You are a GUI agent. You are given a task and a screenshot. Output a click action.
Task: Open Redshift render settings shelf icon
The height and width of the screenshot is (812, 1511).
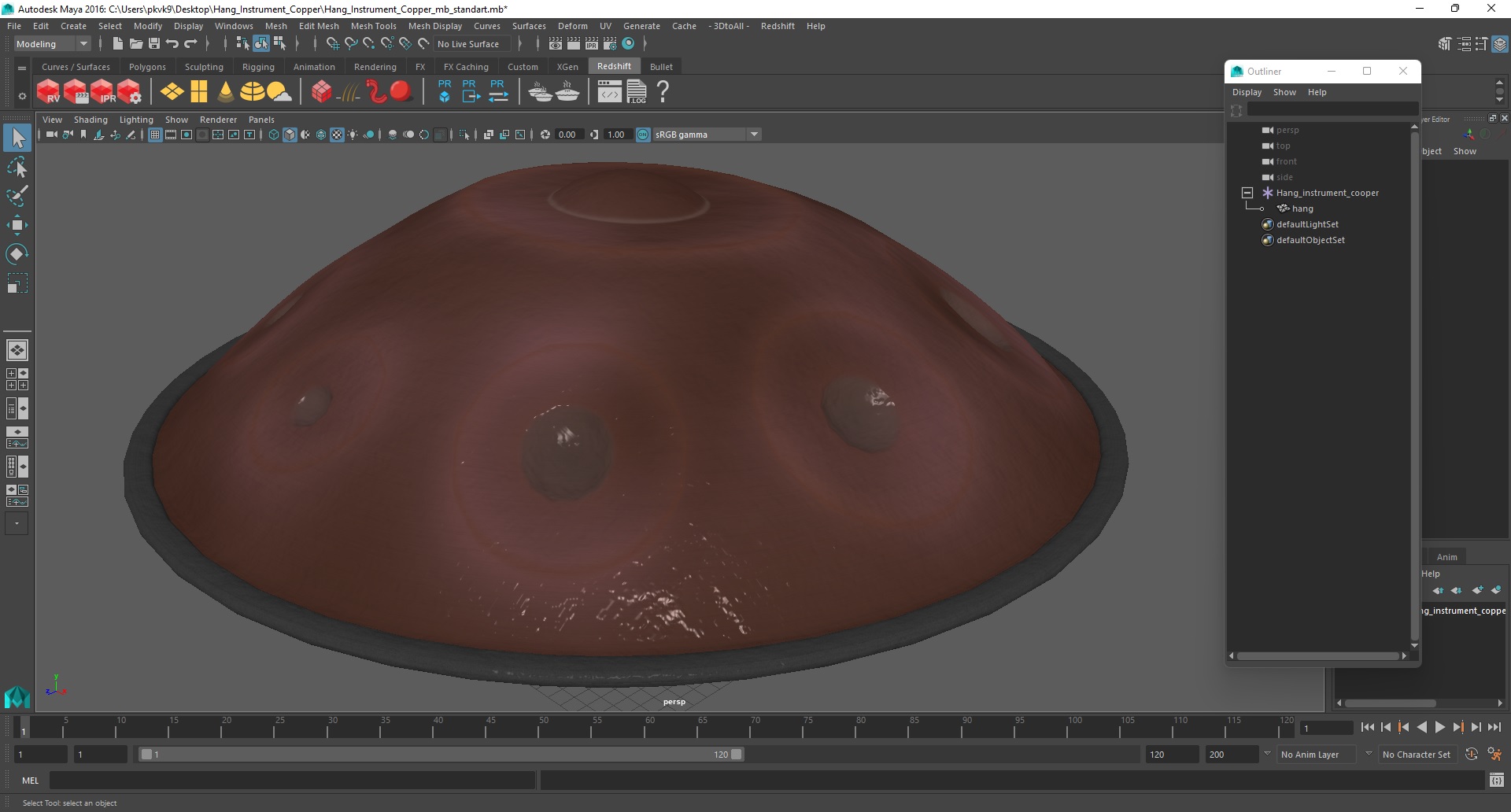[129, 92]
